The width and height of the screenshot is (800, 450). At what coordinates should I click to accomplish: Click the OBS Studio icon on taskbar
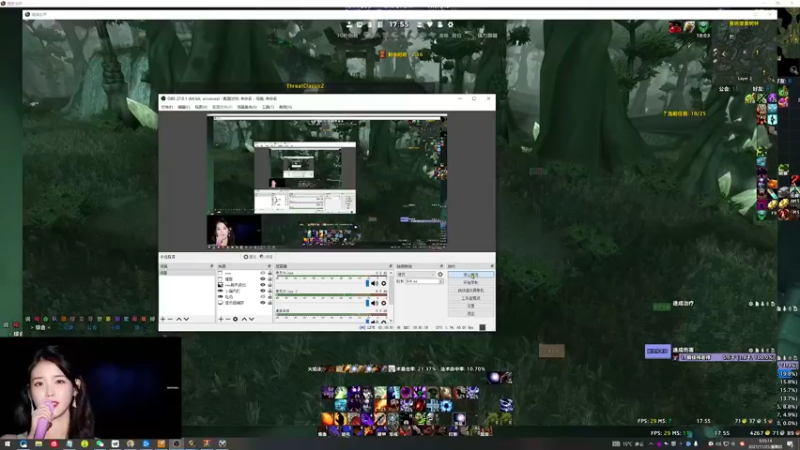[177, 444]
